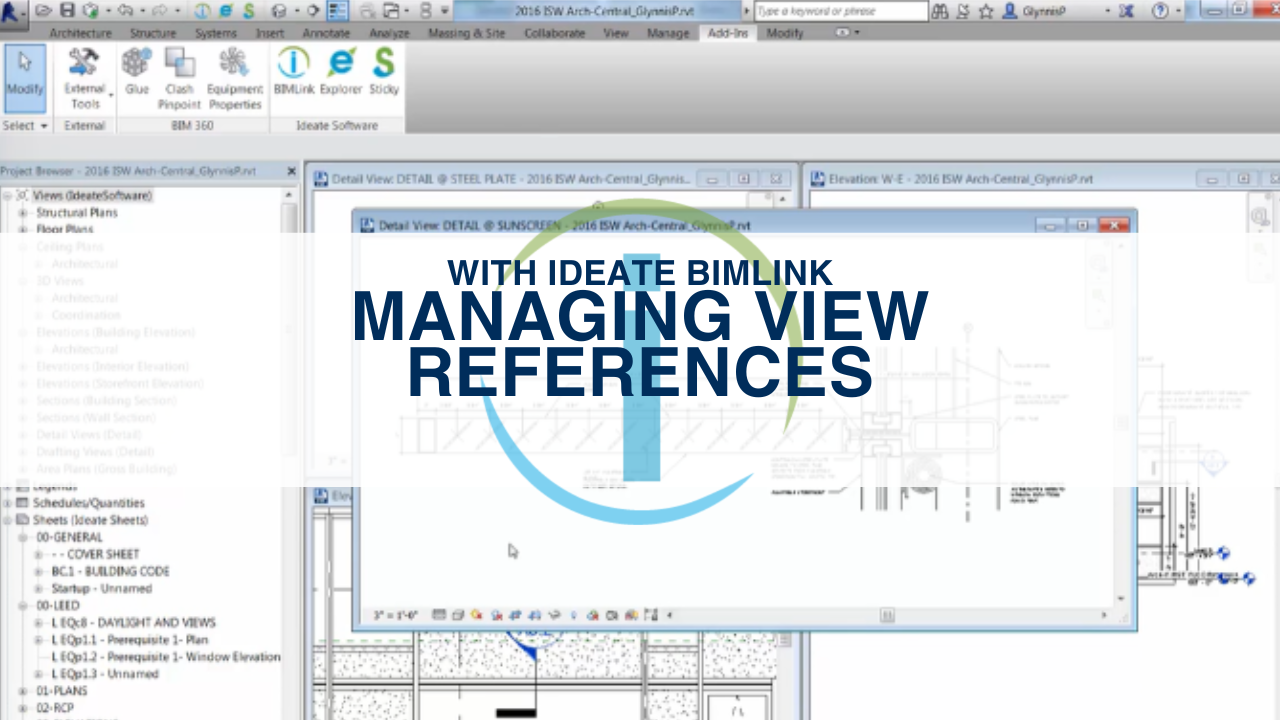Screen dimensions: 1280x720
Task: Collapse the 00-GENERAL sheet group
Action: [x=22, y=537]
